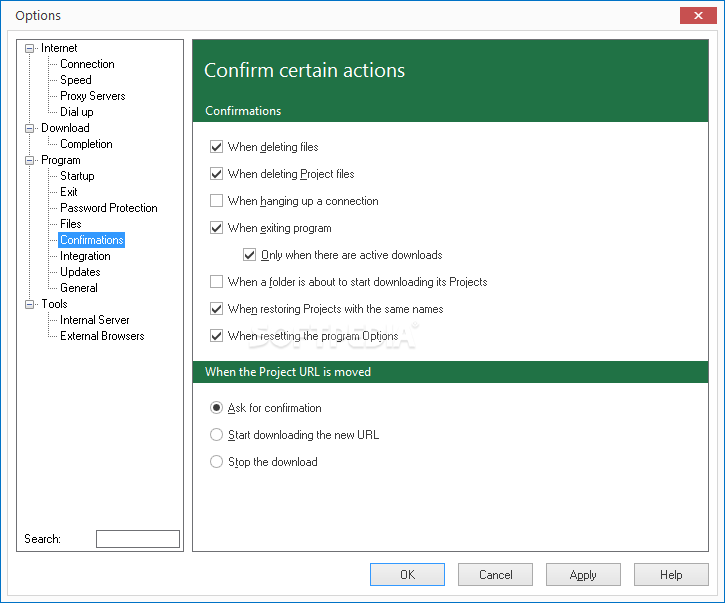Screen dimensions: 725x603
Task: Uncheck When deleting Project files
Action: 216,174
